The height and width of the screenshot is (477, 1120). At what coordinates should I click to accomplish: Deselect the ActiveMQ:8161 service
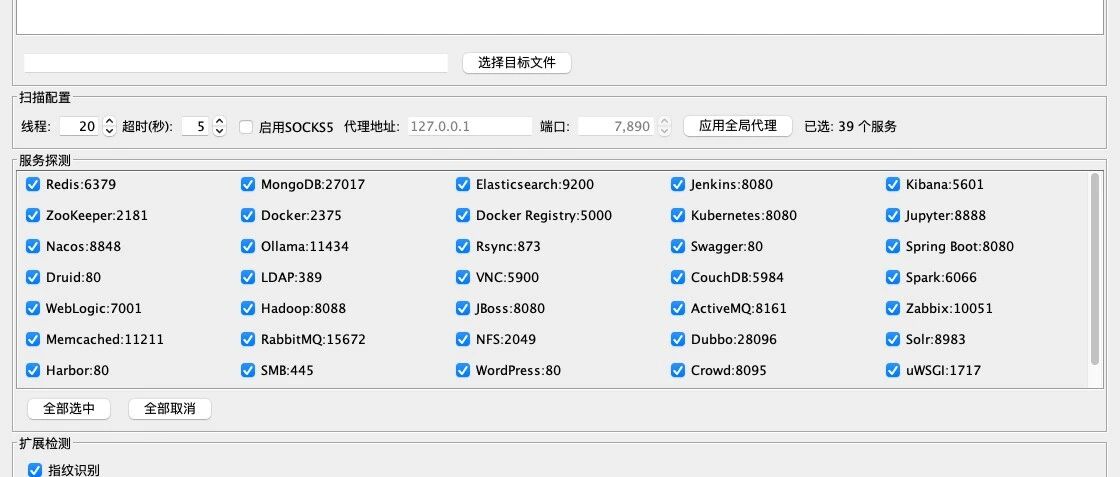pos(678,308)
